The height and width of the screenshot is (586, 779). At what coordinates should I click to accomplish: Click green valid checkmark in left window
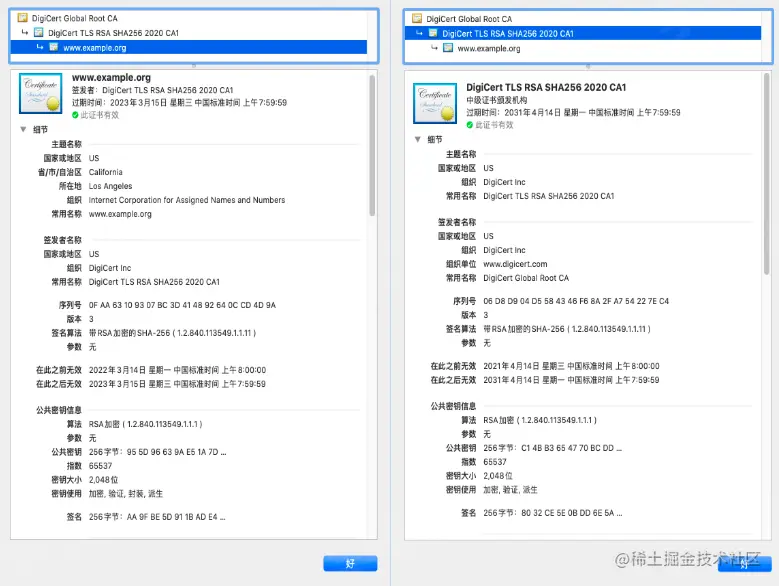[x=75, y=115]
